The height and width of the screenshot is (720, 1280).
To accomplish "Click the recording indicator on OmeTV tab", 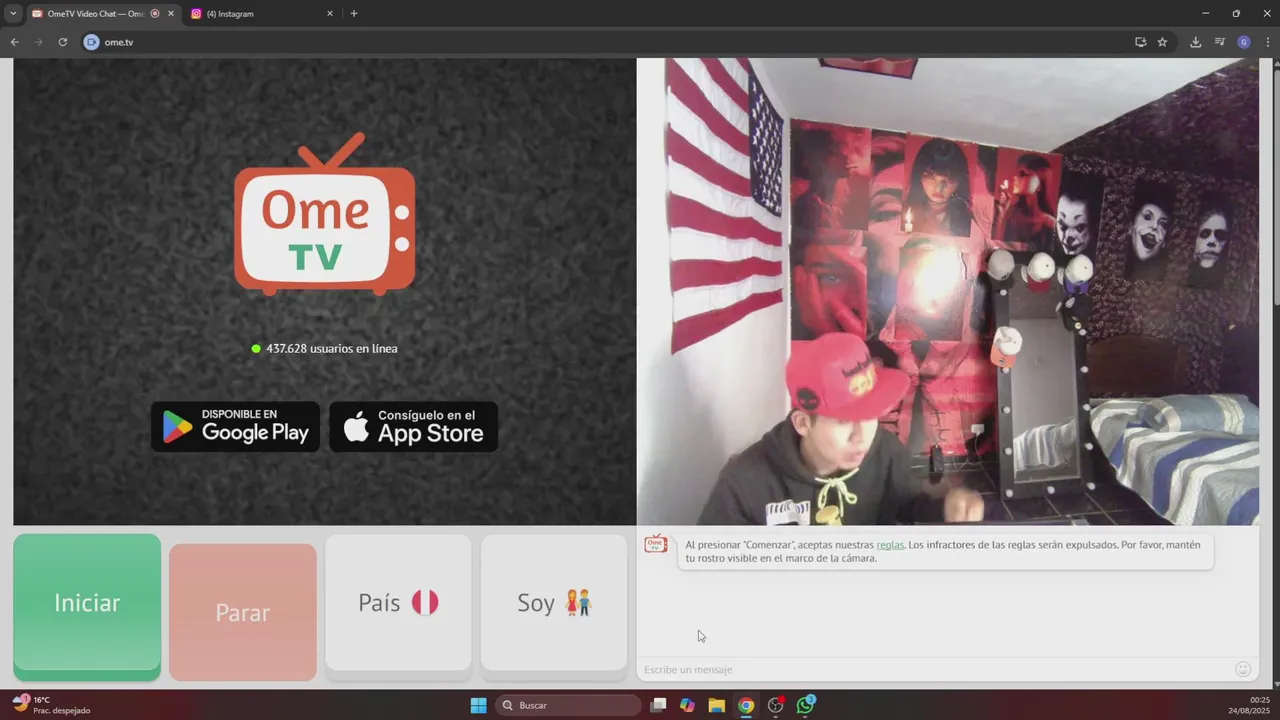I will 155,14.
